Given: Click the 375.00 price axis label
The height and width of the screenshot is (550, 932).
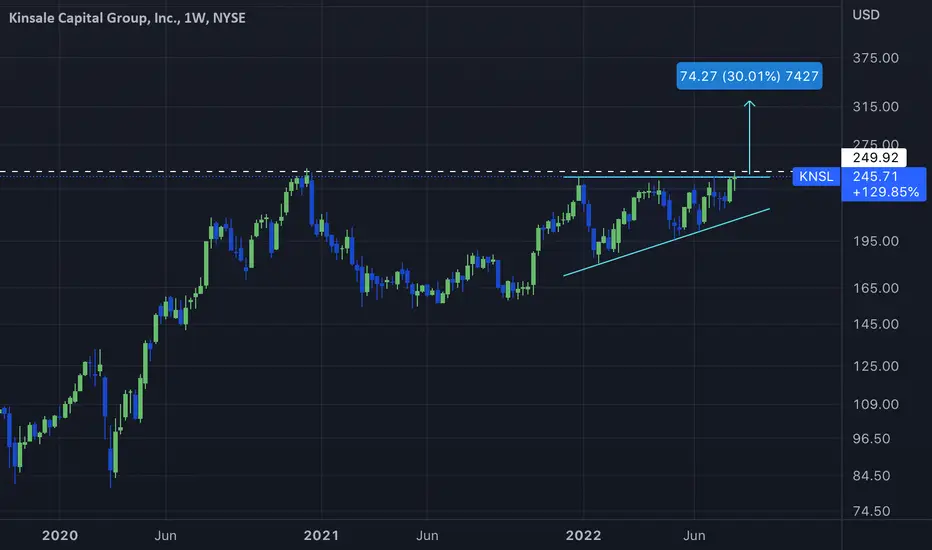Looking at the screenshot, I should click(876, 58).
